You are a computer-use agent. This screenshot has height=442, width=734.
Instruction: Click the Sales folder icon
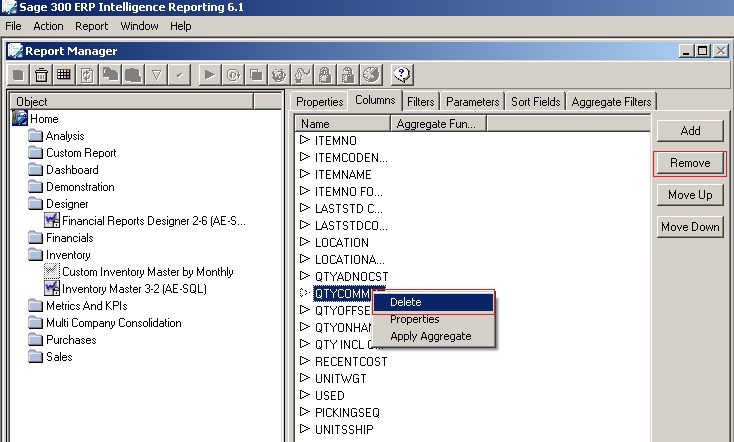point(35,357)
